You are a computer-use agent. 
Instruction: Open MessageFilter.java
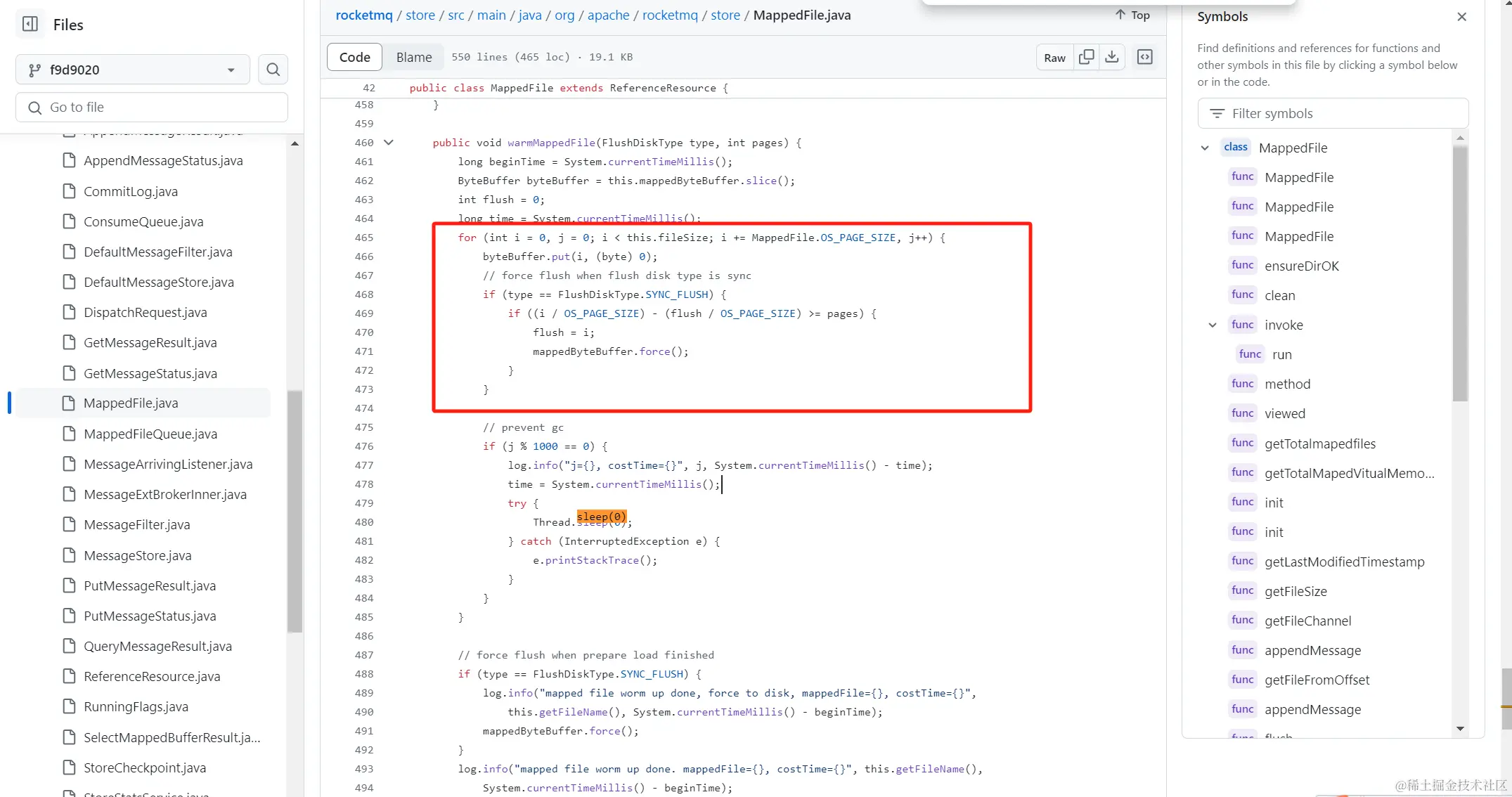pos(137,524)
